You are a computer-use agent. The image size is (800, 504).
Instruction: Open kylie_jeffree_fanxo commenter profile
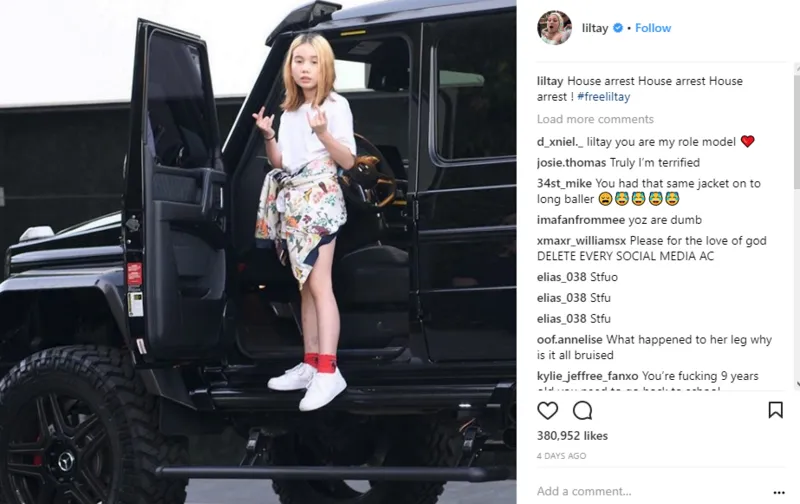587,376
